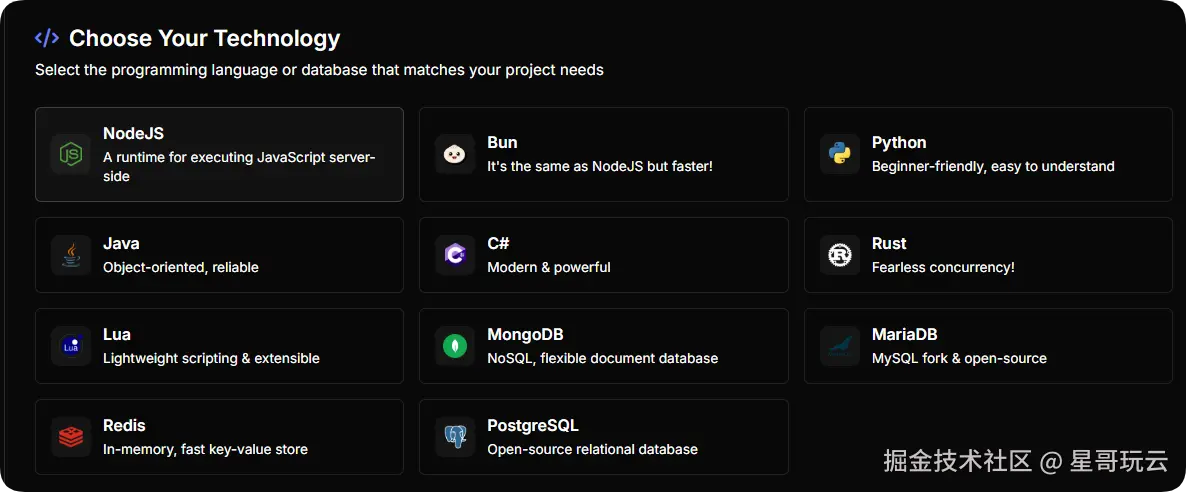Click the MongoDB green leaf icon
This screenshot has height=492, width=1186.
tap(455, 346)
